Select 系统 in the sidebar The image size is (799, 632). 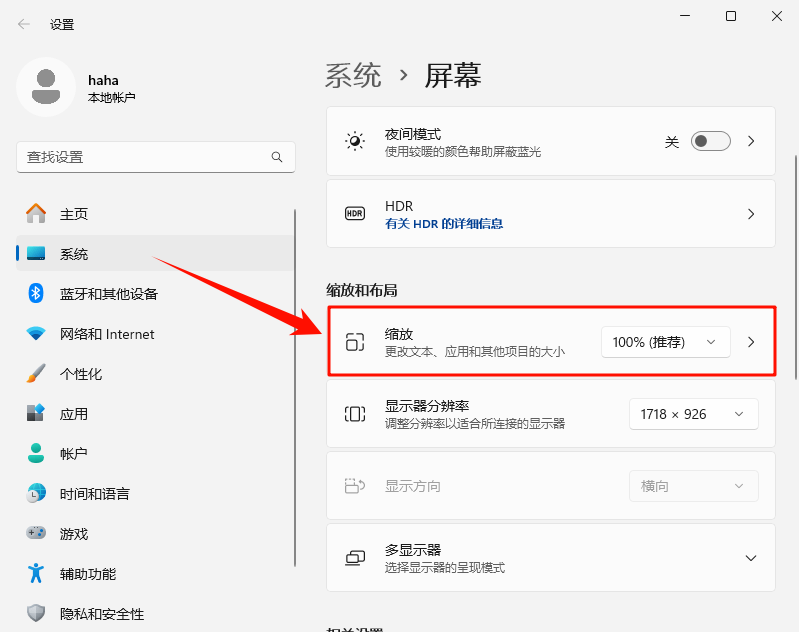click(x=155, y=253)
